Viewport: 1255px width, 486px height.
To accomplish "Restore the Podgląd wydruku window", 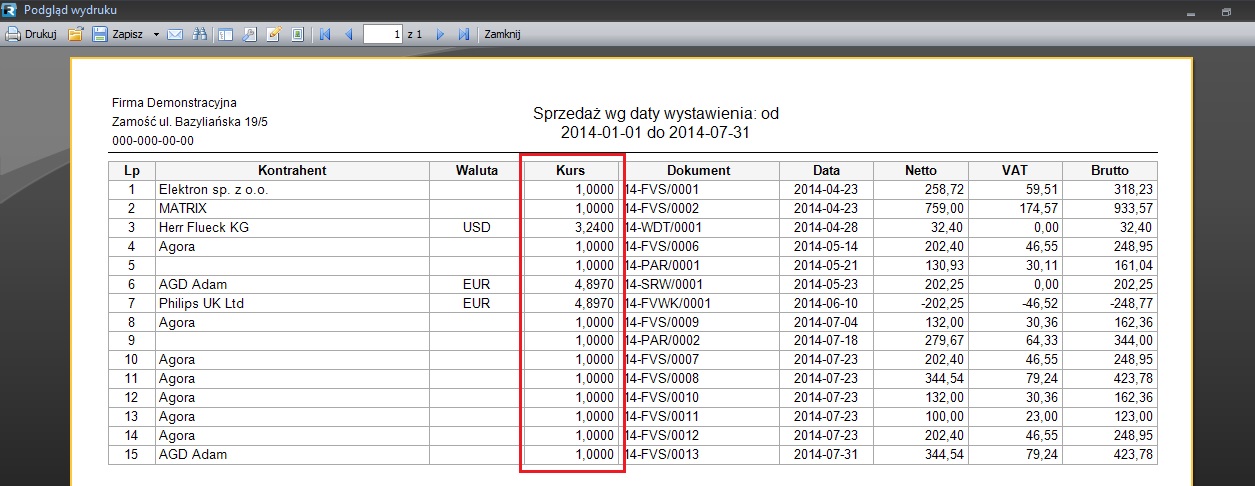I will [x=1226, y=12].
